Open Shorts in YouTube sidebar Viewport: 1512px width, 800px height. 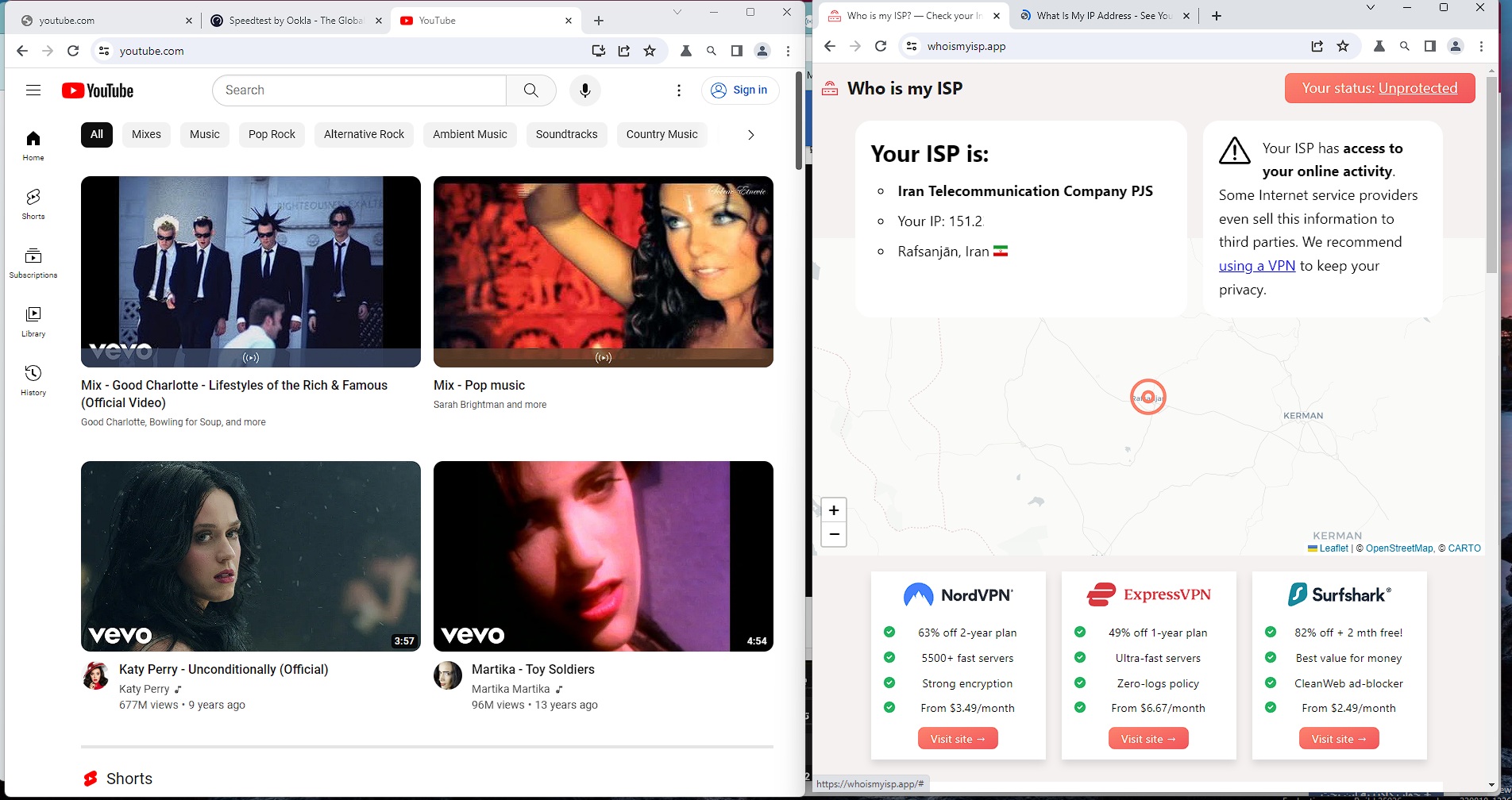point(33,205)
